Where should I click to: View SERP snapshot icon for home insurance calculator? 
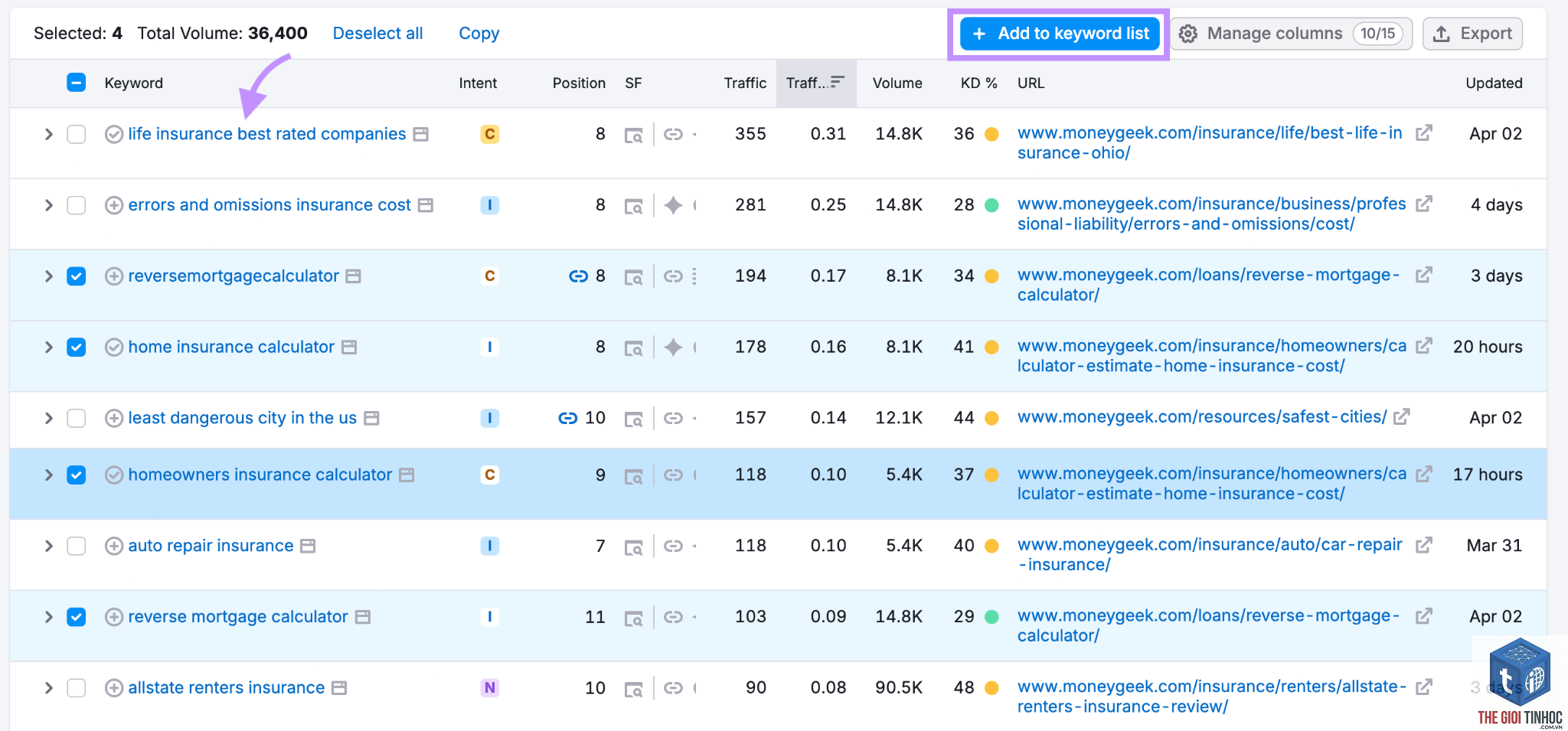point(633,348)
